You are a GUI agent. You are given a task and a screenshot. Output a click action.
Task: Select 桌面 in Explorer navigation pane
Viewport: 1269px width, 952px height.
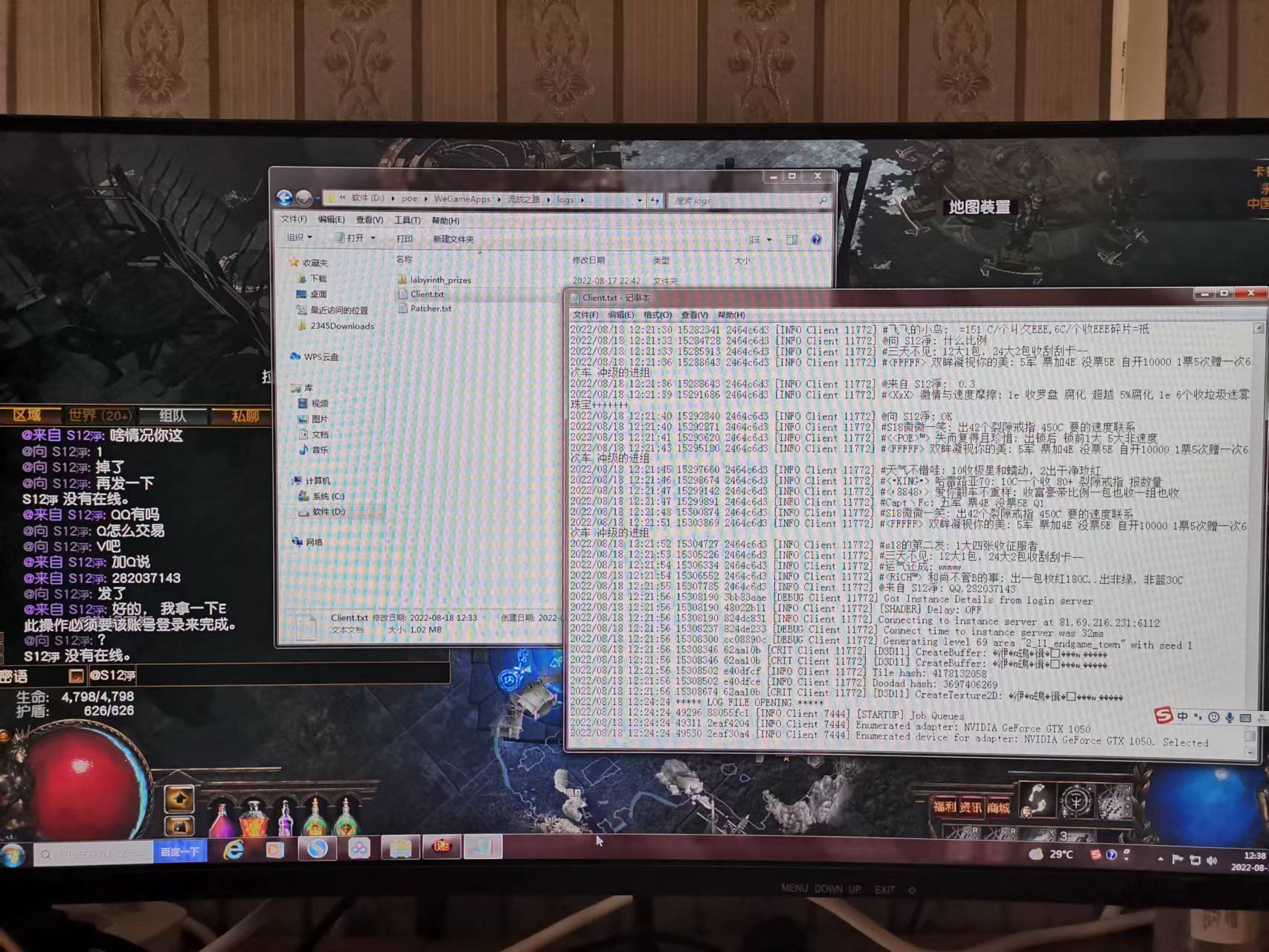point(312,294)
